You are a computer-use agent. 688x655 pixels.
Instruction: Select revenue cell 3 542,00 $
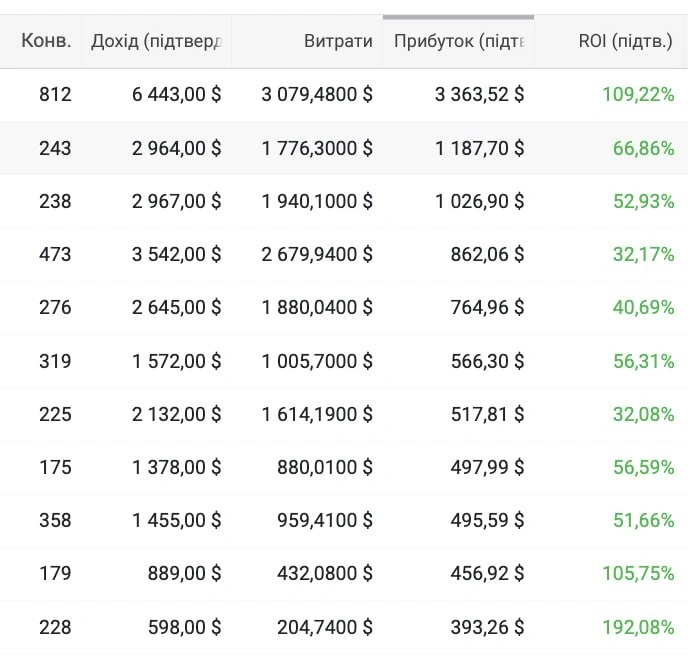(176, 254)
